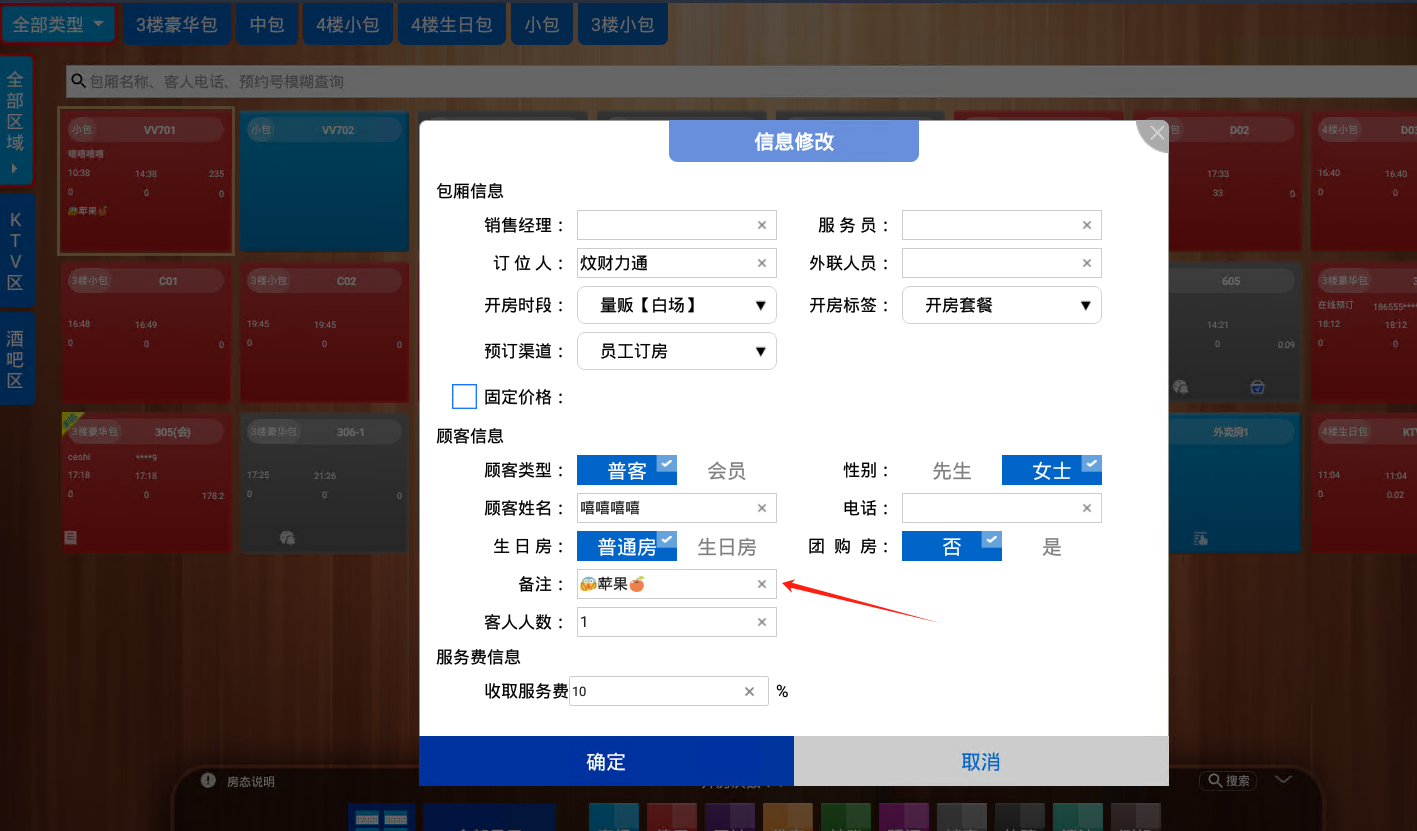Select the VV702 room card in background
Image resolution: width=1417 pixels, height=831 pixels.
tap(324, 181)
